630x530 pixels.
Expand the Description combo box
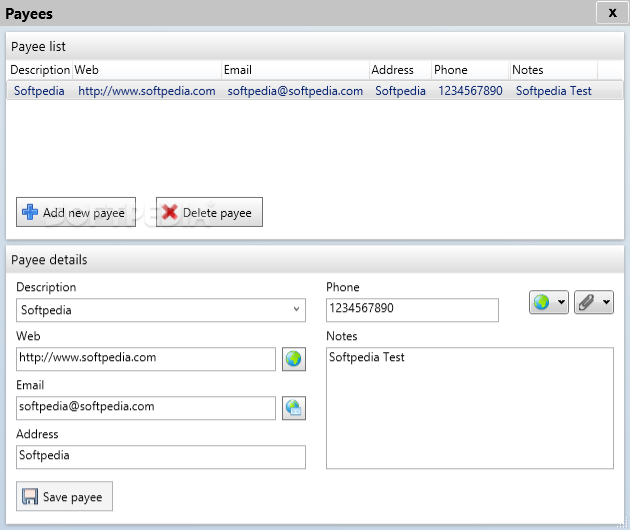[296, 309]
